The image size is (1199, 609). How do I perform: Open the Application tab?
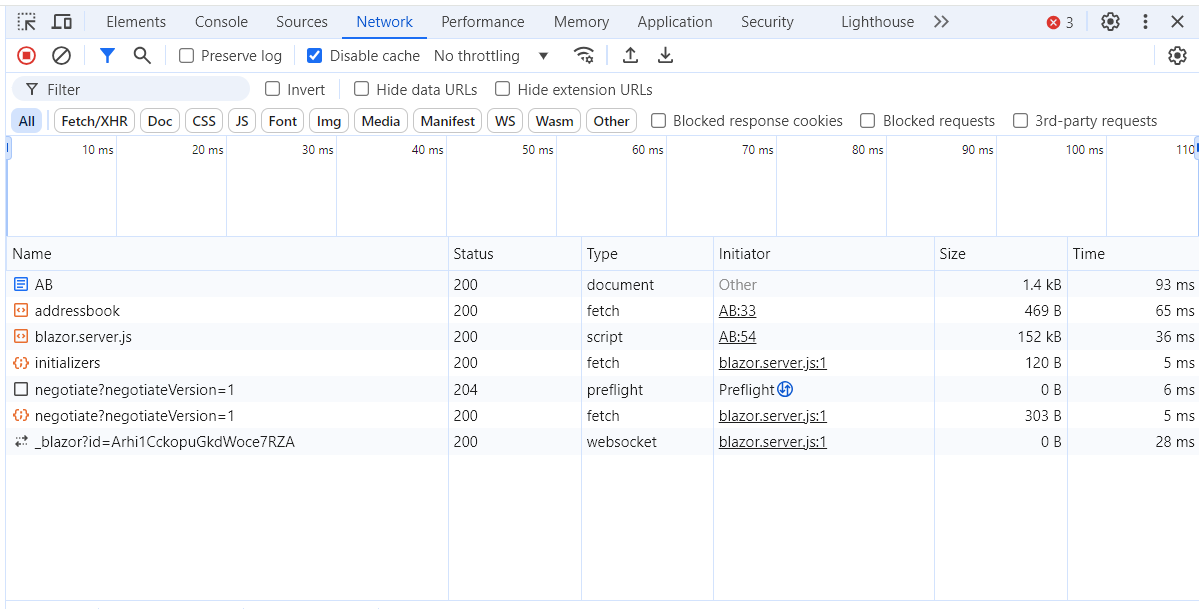coord(674,22)
